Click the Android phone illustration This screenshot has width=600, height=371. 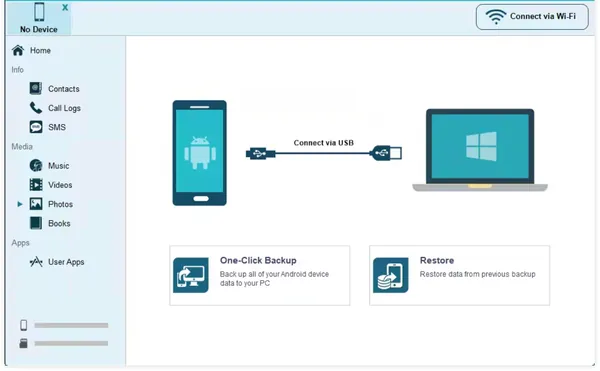pos(199,153)
